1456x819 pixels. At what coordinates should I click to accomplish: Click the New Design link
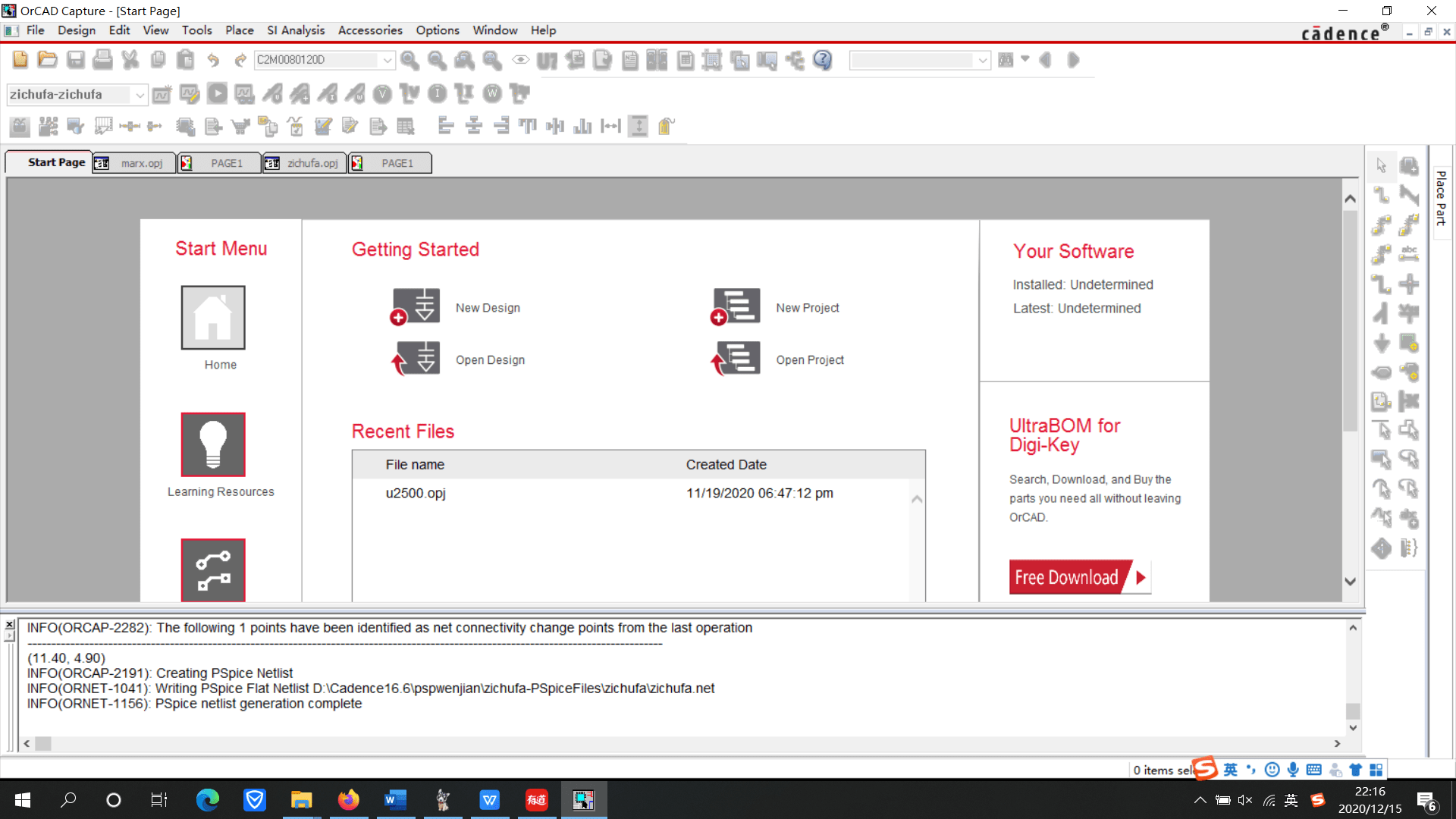[488, 308]
